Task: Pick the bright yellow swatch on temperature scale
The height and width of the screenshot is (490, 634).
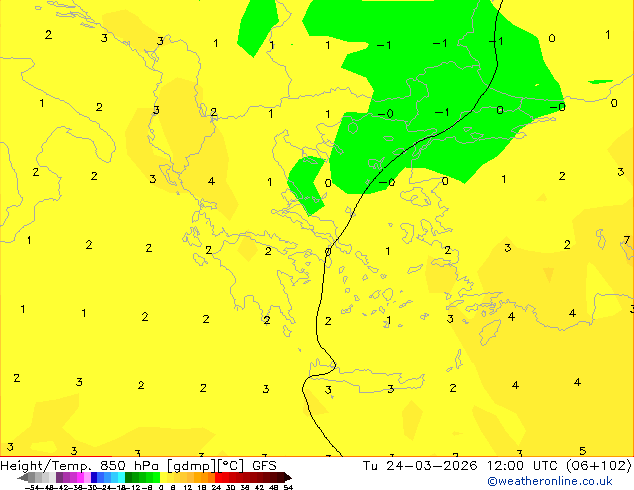Action: (x=163, y=477)
